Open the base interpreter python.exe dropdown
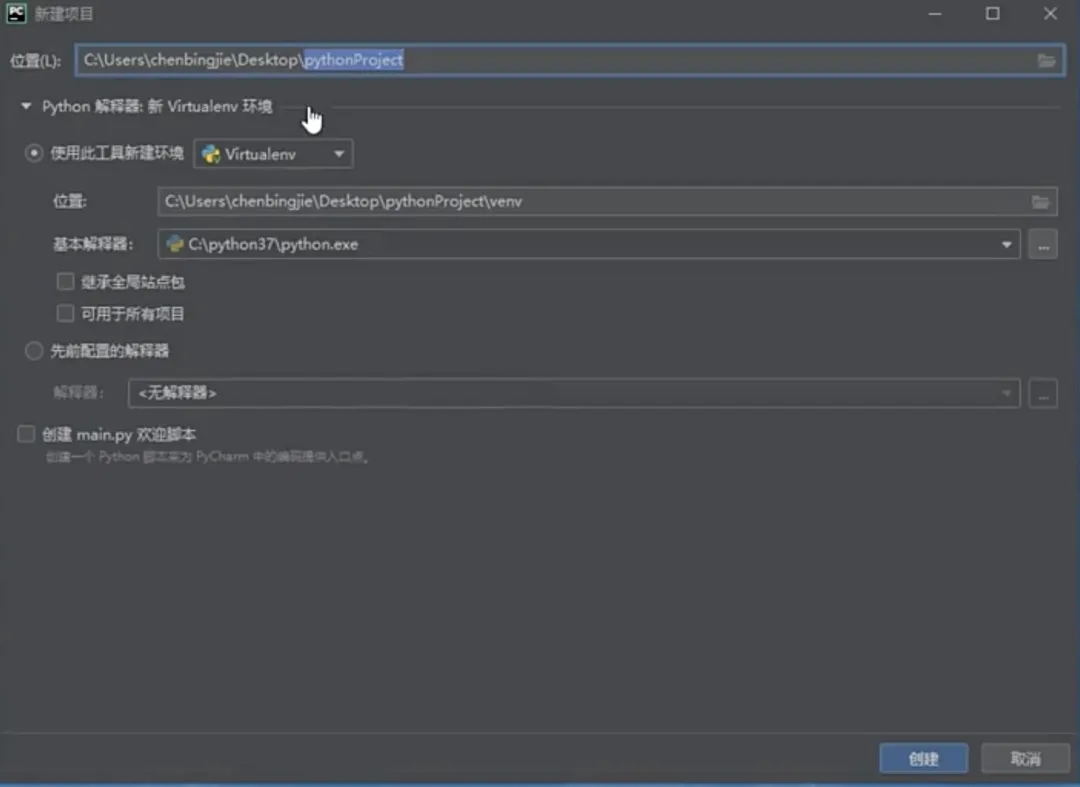 pyautogui.click(x=589, y=244)
